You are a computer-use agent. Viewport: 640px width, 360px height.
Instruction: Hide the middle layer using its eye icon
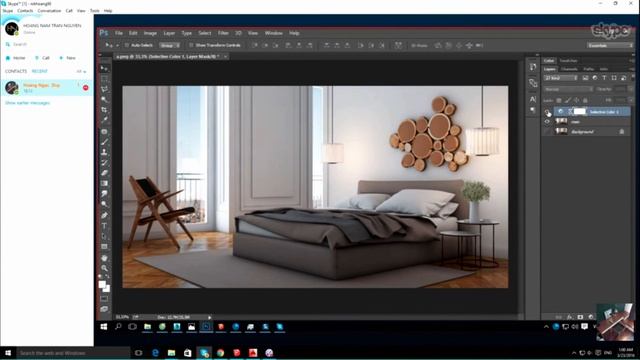[547, 122]
